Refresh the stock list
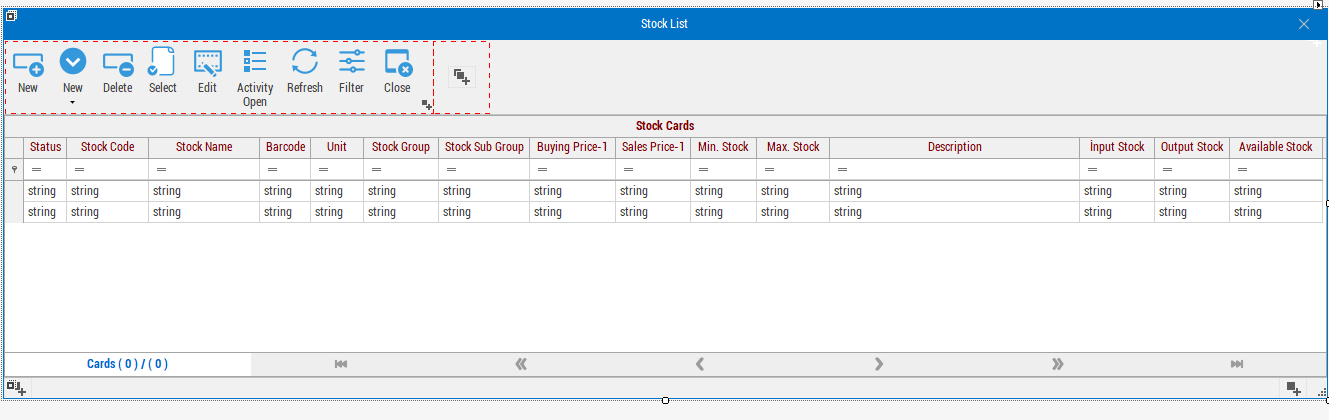 pyautogui.click(x=305, y=64)
